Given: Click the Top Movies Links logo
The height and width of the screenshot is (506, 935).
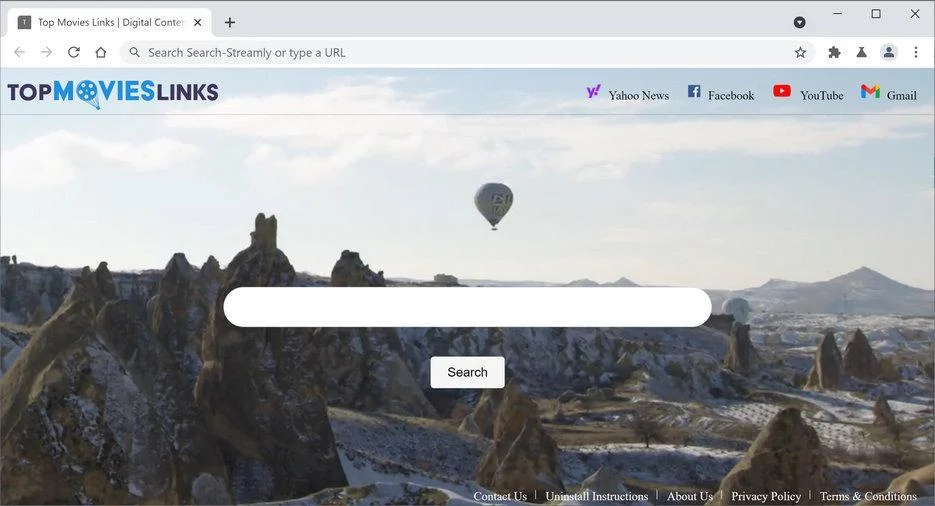Looking at the screenshot, I should click(x=113, y=93).
